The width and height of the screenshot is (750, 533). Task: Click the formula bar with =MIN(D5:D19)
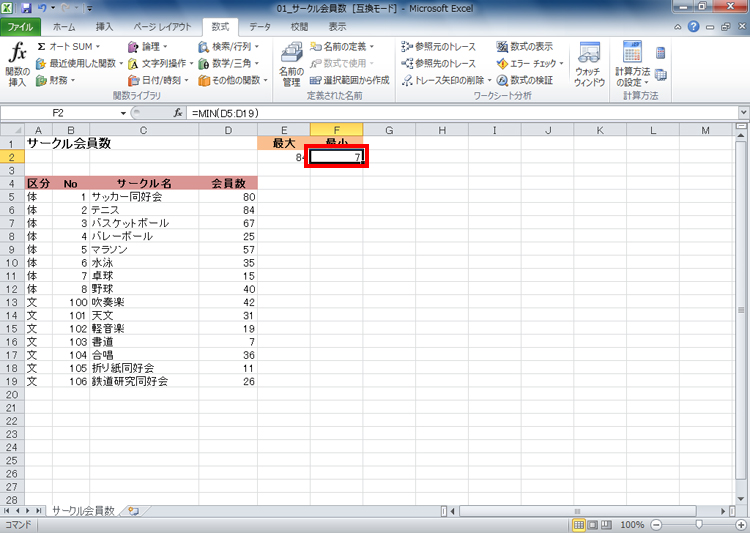462,113
